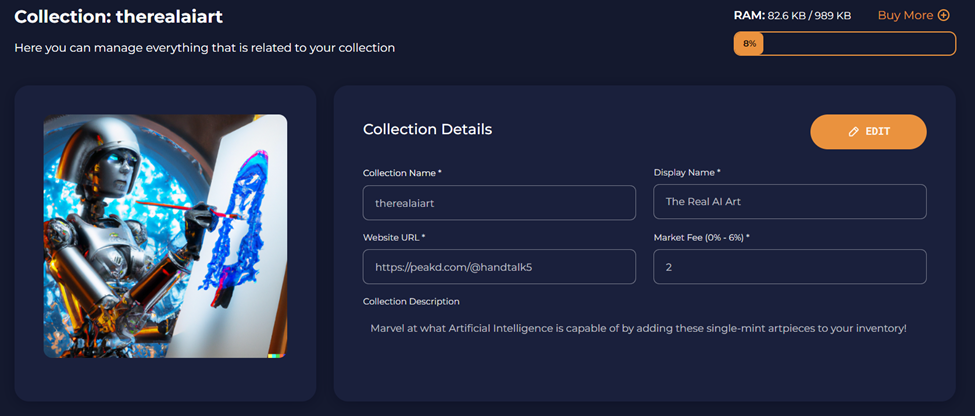Click the empty part of the RAM bar

[x=859, y=44]
